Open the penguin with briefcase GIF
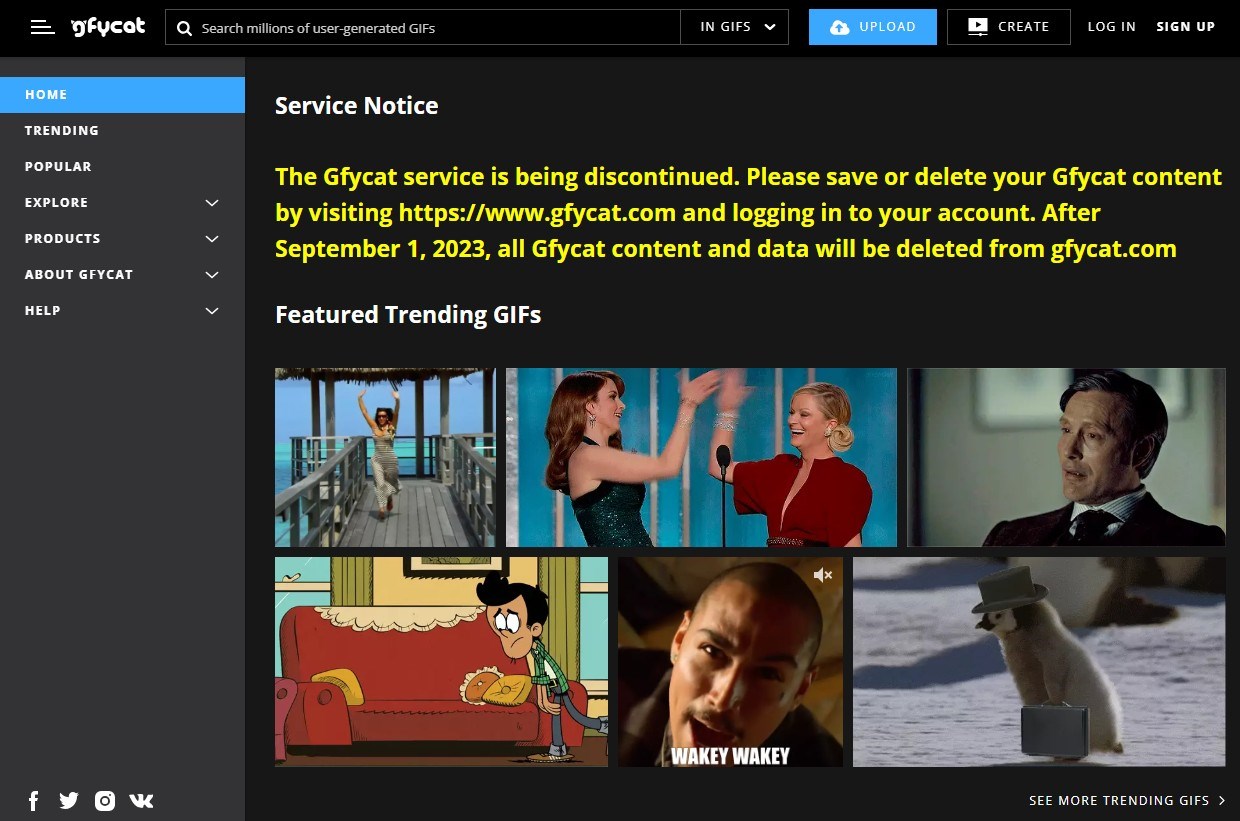 (1039, 662)
